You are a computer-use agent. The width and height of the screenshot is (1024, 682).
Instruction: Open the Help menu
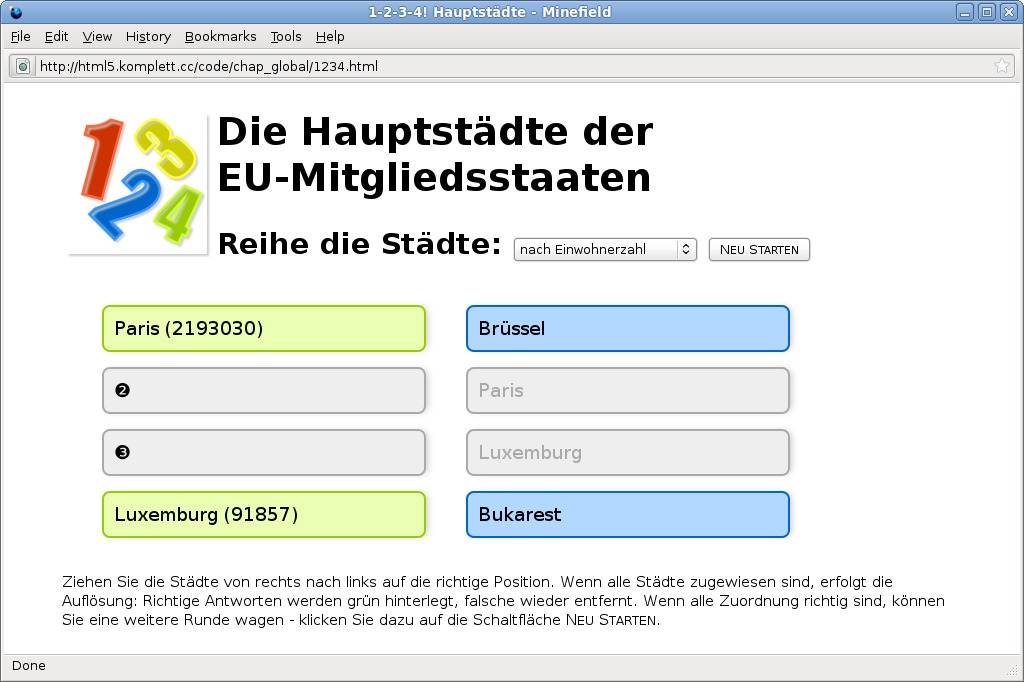[x=330, y=36]
